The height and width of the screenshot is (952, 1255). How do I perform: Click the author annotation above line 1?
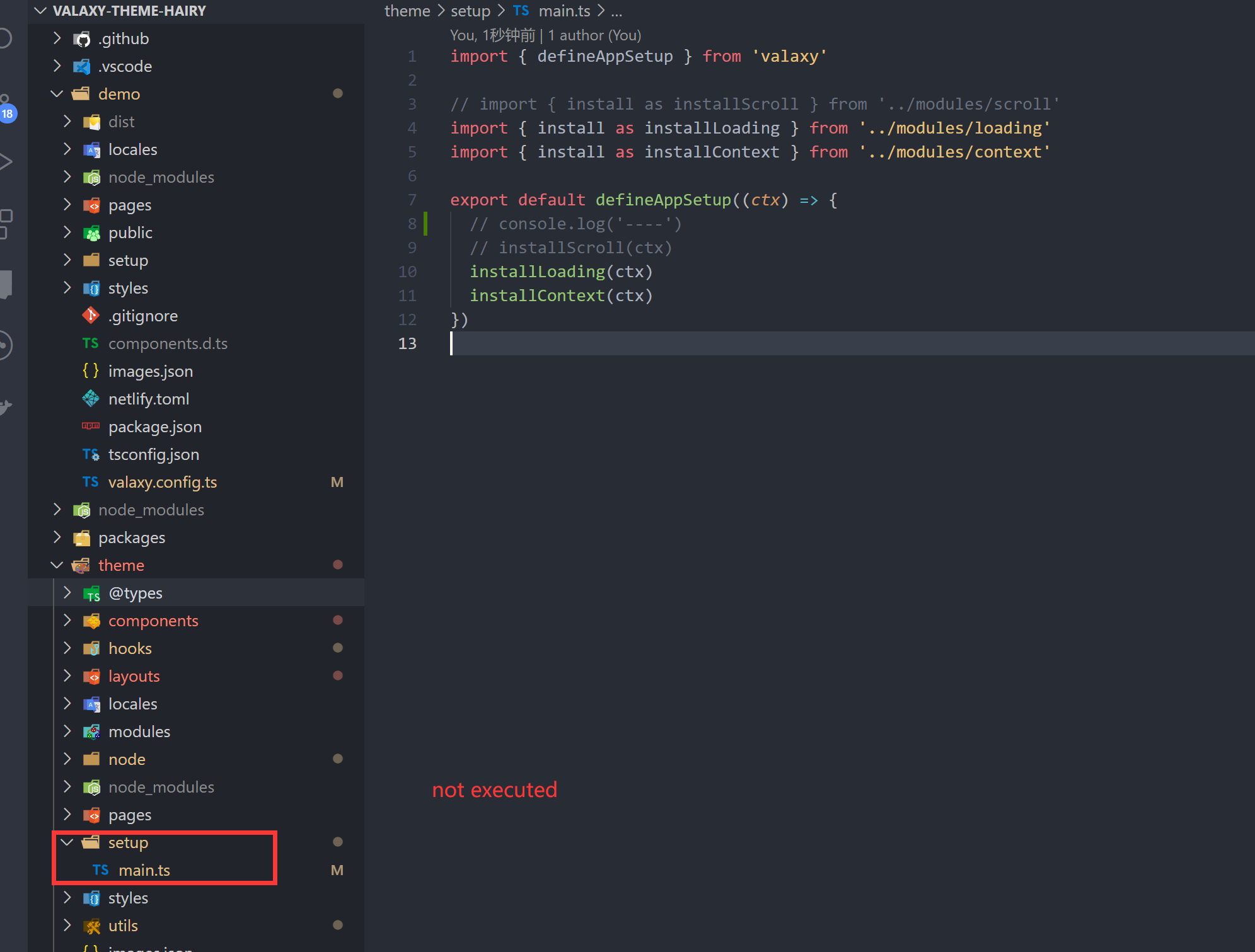click(x=545, y=35)
